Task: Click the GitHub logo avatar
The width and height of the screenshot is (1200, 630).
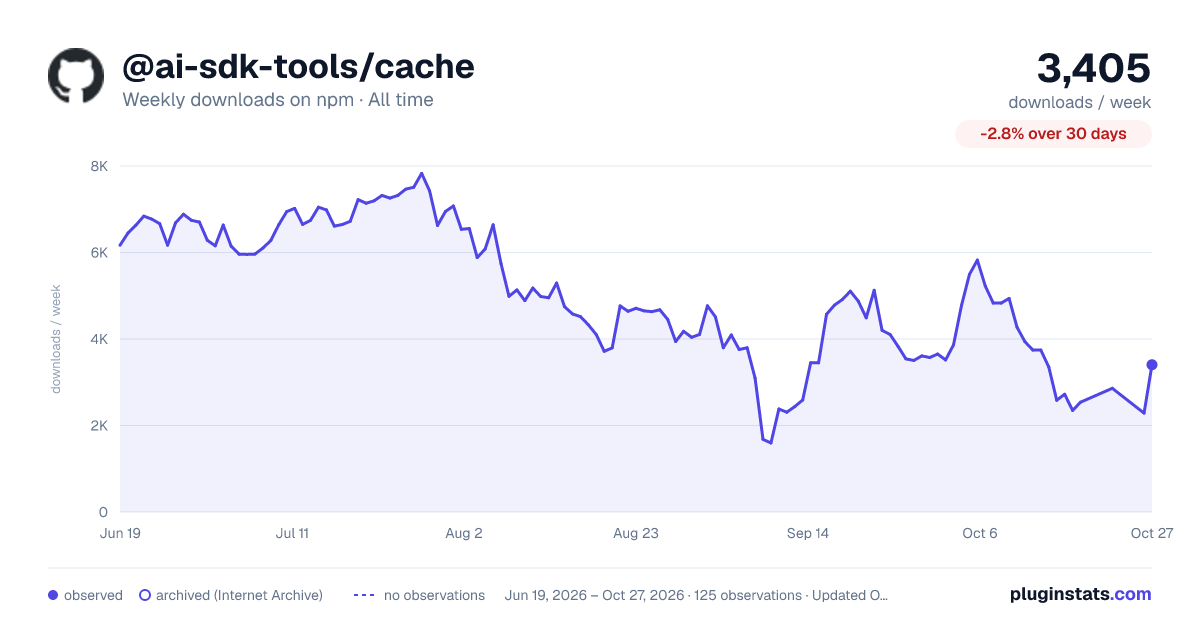Action: click(x=76, y=75)
